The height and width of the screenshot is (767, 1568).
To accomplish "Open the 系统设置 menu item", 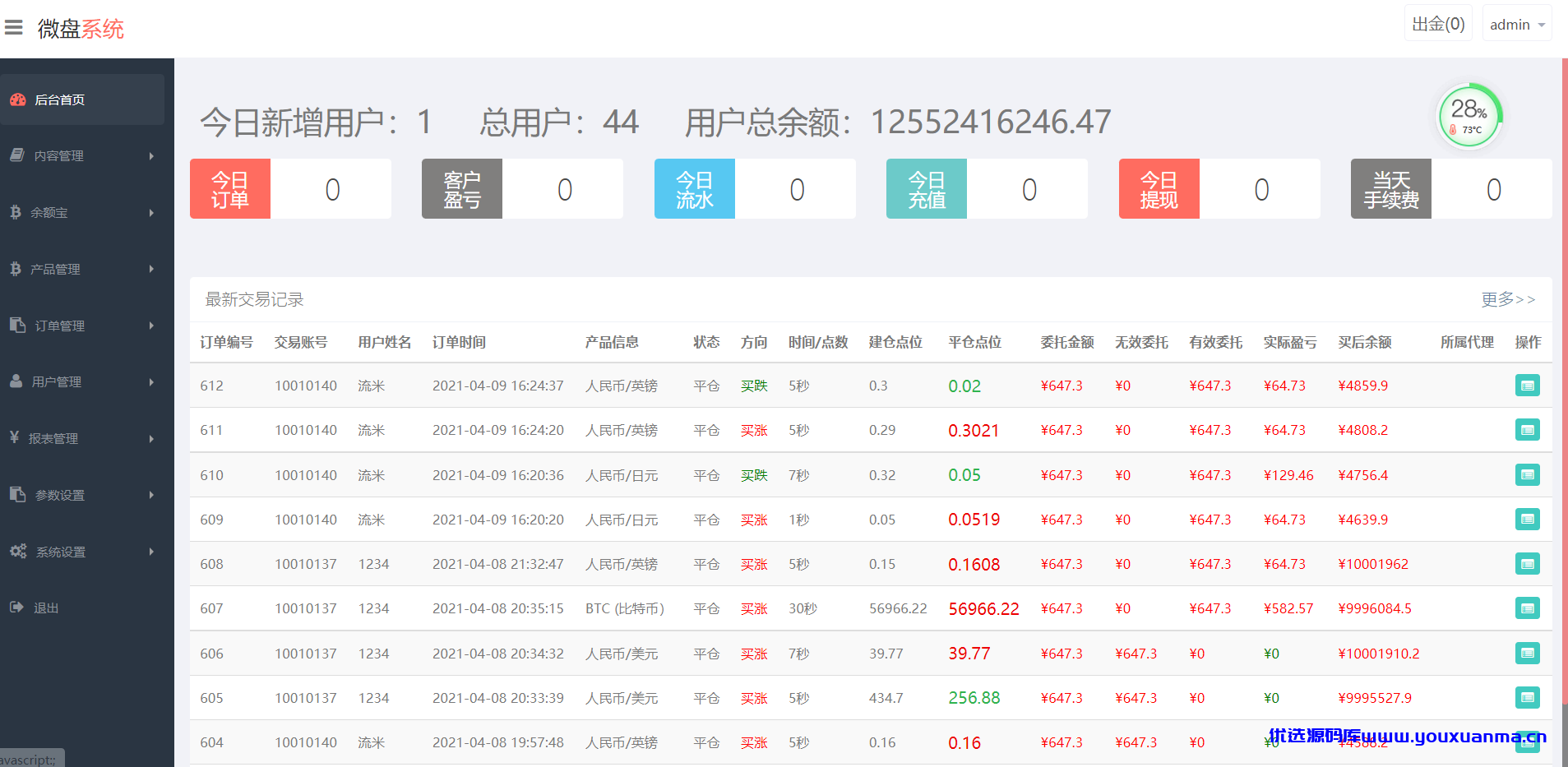I will [x=82, y=552].
